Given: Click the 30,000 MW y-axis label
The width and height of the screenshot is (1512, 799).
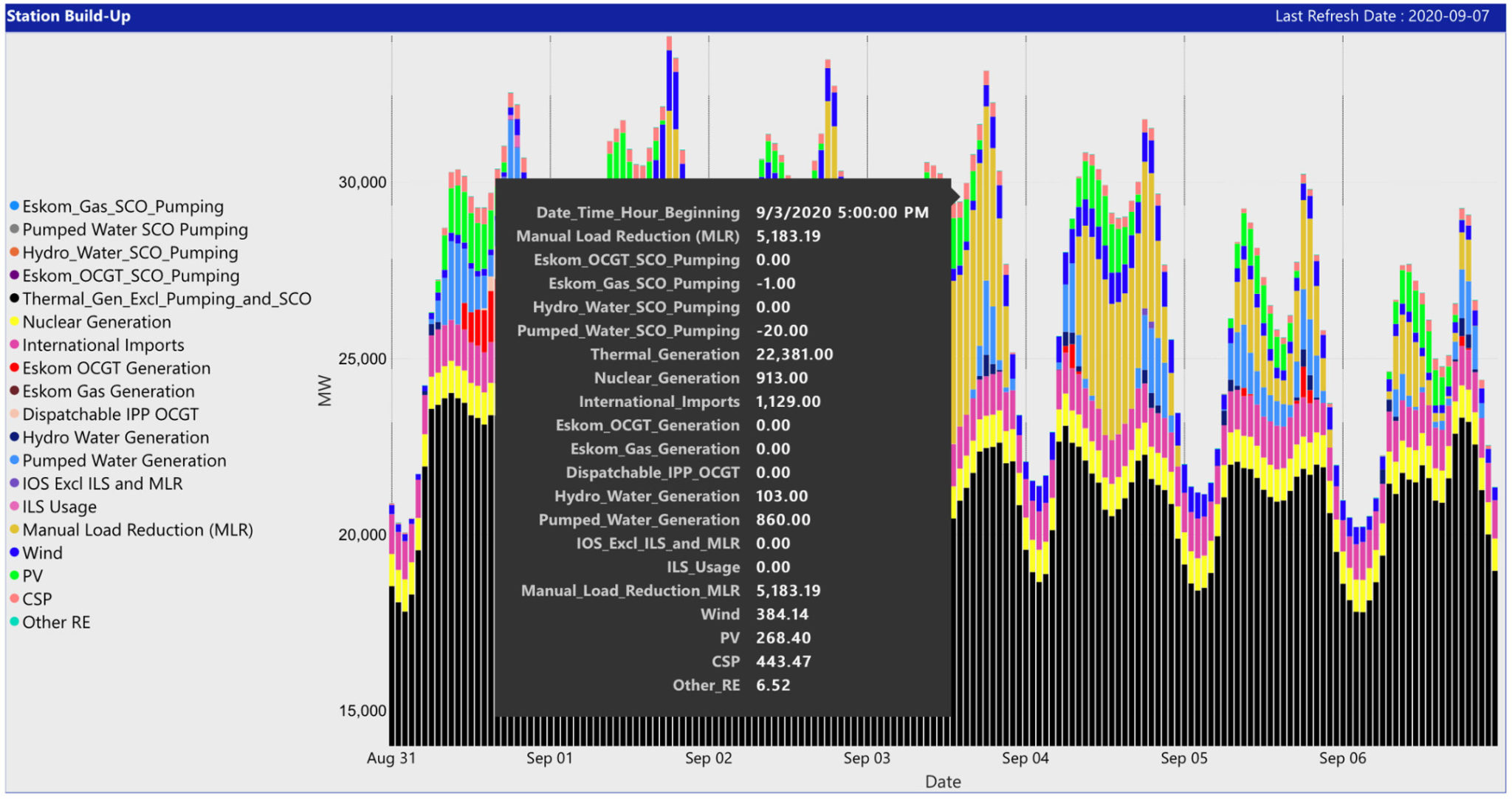Looking at the screenshot, I should point(362,182).
